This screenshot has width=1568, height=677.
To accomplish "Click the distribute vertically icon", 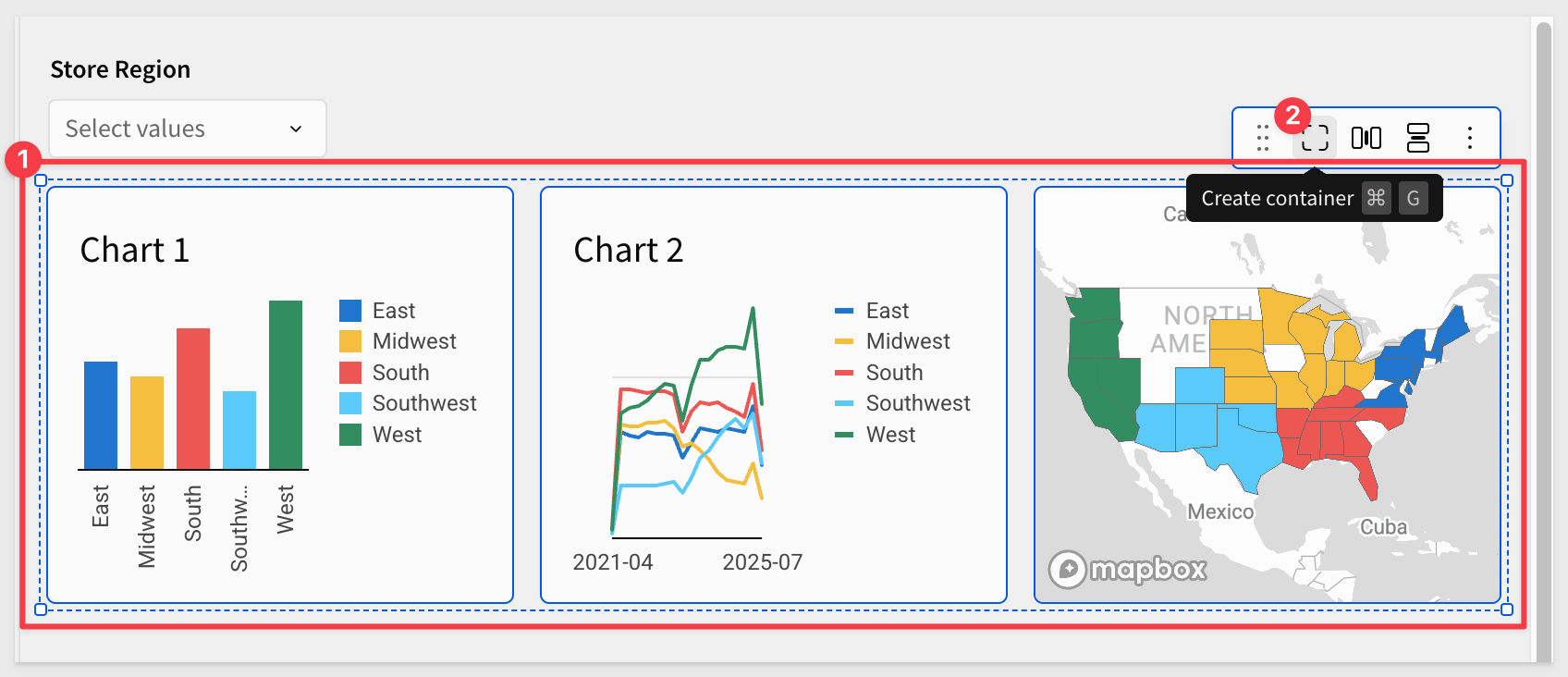I will [x=1418, y=138].
